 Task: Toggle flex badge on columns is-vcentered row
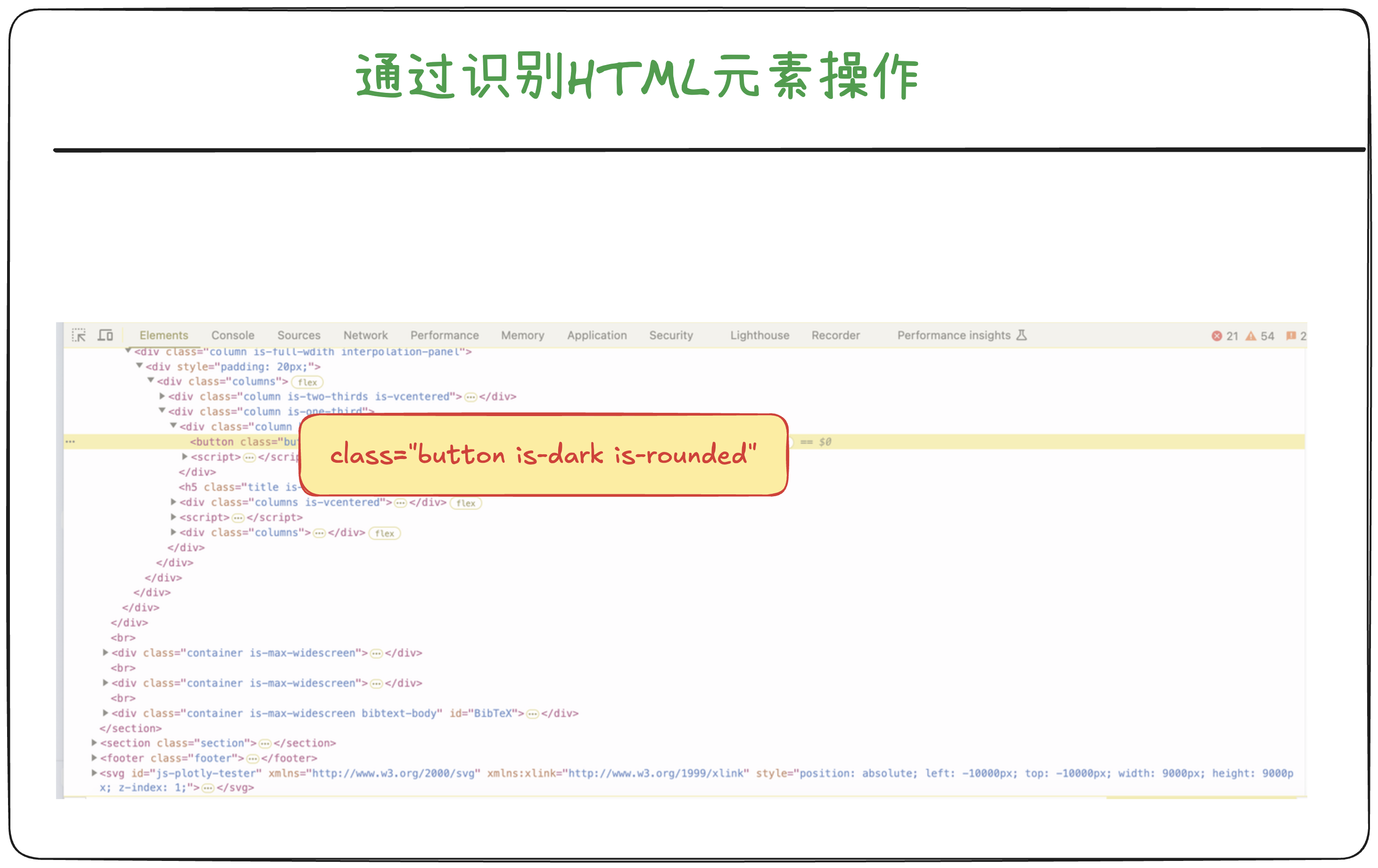(466, 504)
